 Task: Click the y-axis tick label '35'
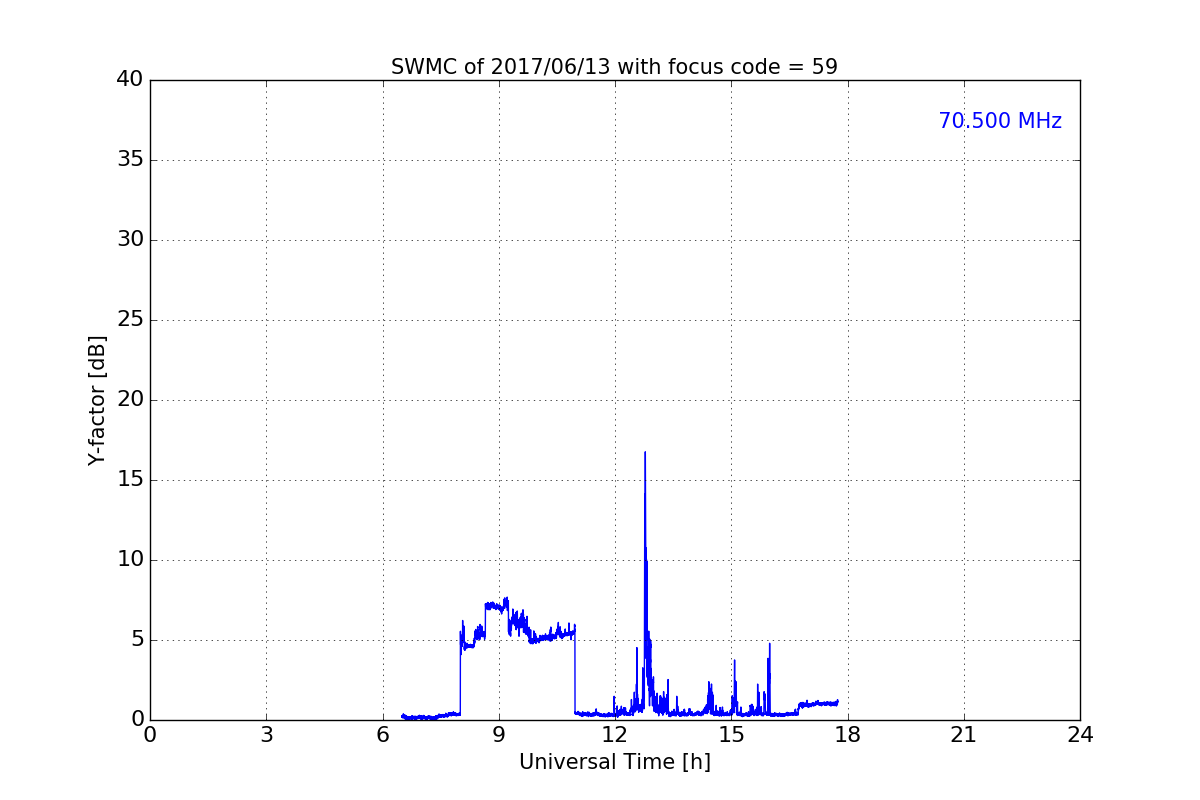tap(130, 160)
